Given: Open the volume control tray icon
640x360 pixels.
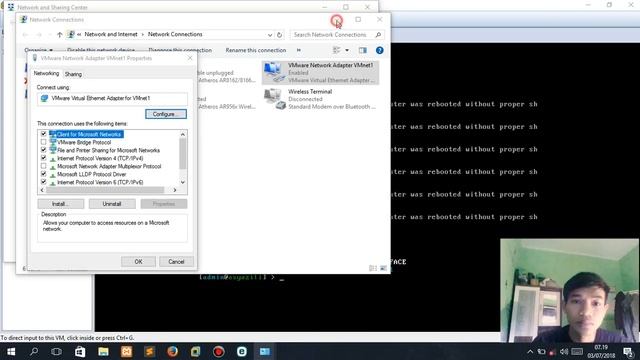Looking at the screenshot, I should click(564, 351).
